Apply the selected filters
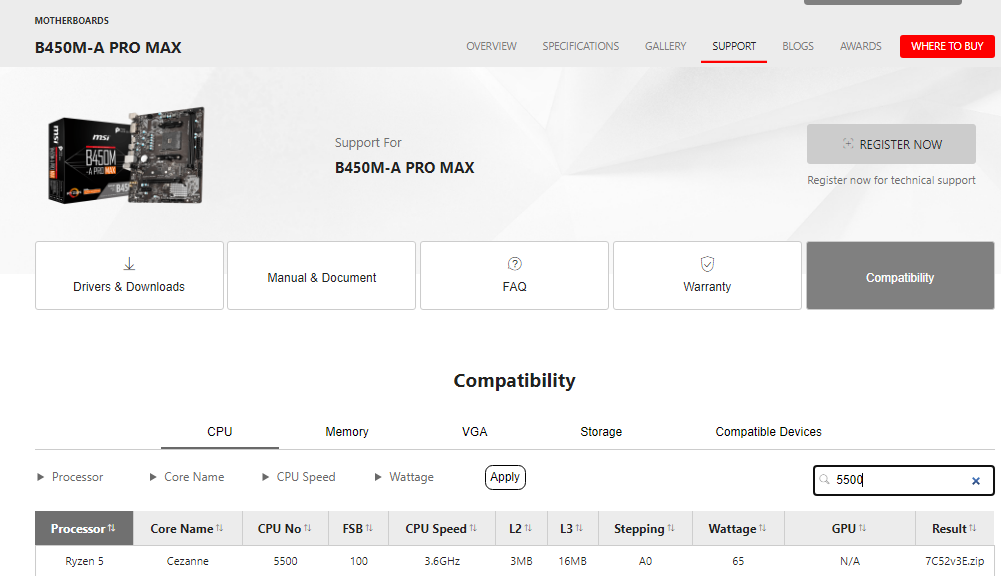Viewport: 1001px width, 576px height. click(x=505, y=477)
